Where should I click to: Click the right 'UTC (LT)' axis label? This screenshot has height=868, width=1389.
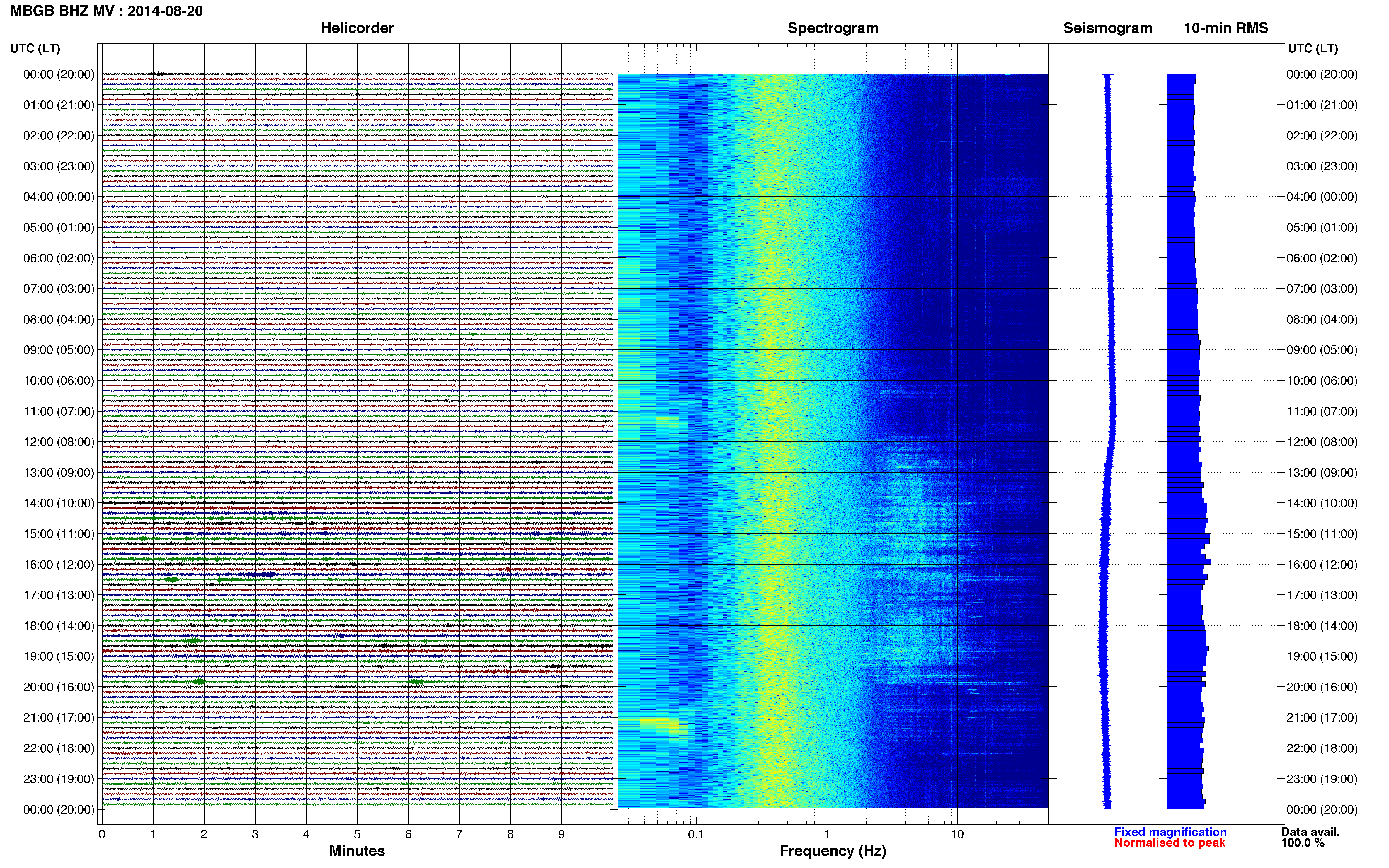1313,48
